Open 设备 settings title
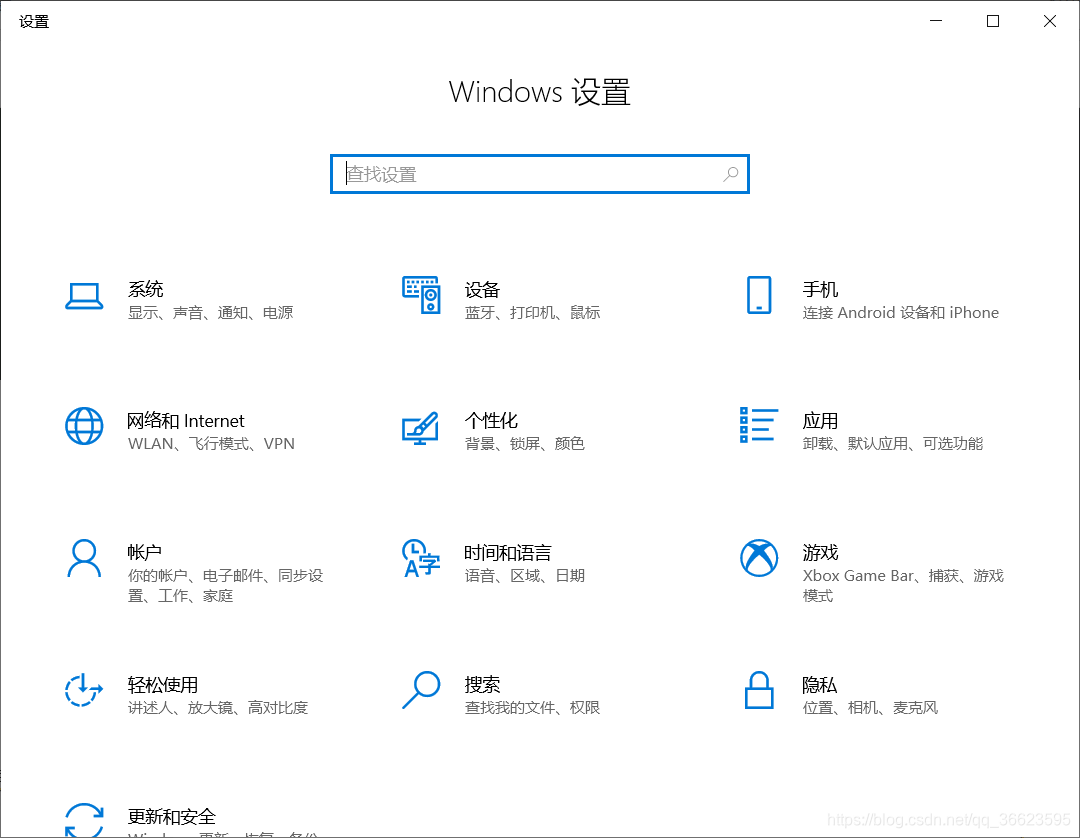This screenshot has height=838, width=1080. (482, 289)
